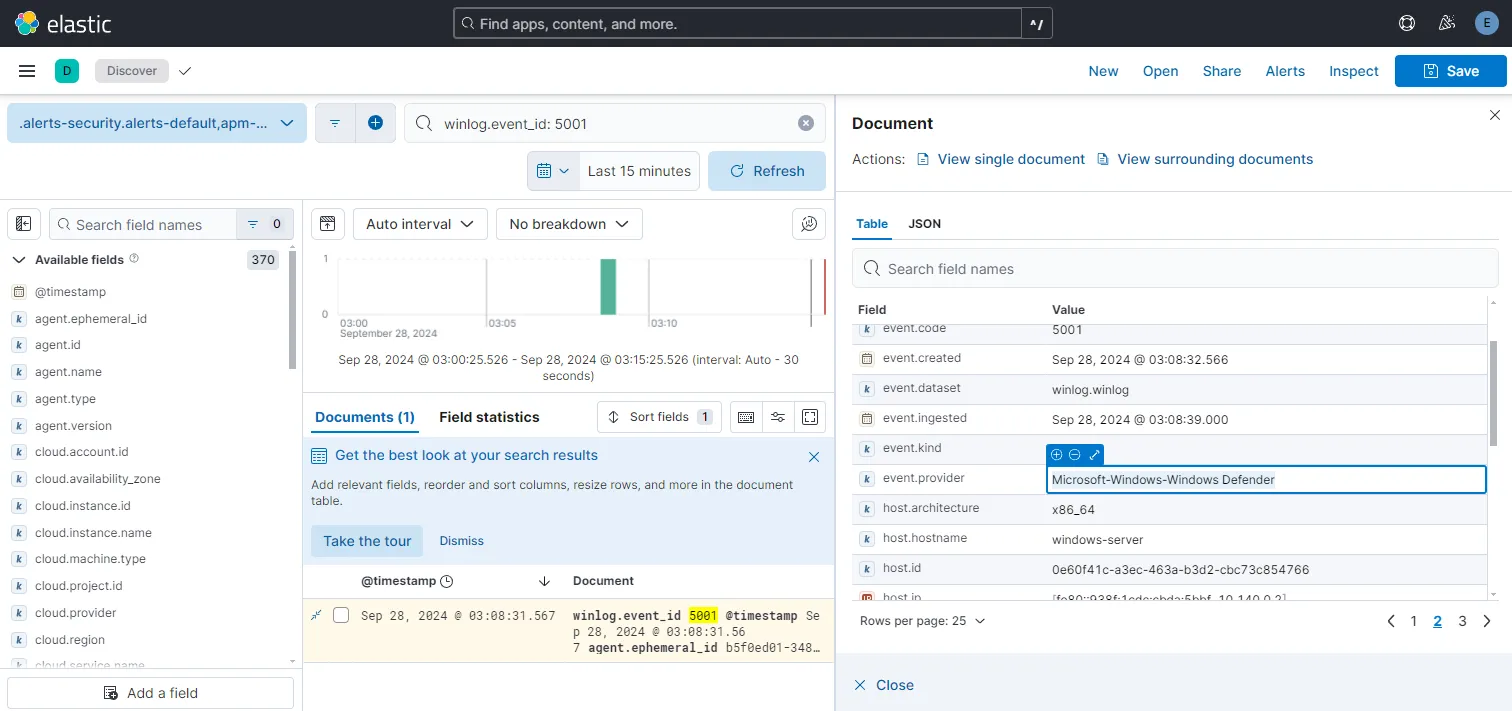1512x711 pixels.
Task: Open the data view dropdown
Action: [x=157, y=123]
